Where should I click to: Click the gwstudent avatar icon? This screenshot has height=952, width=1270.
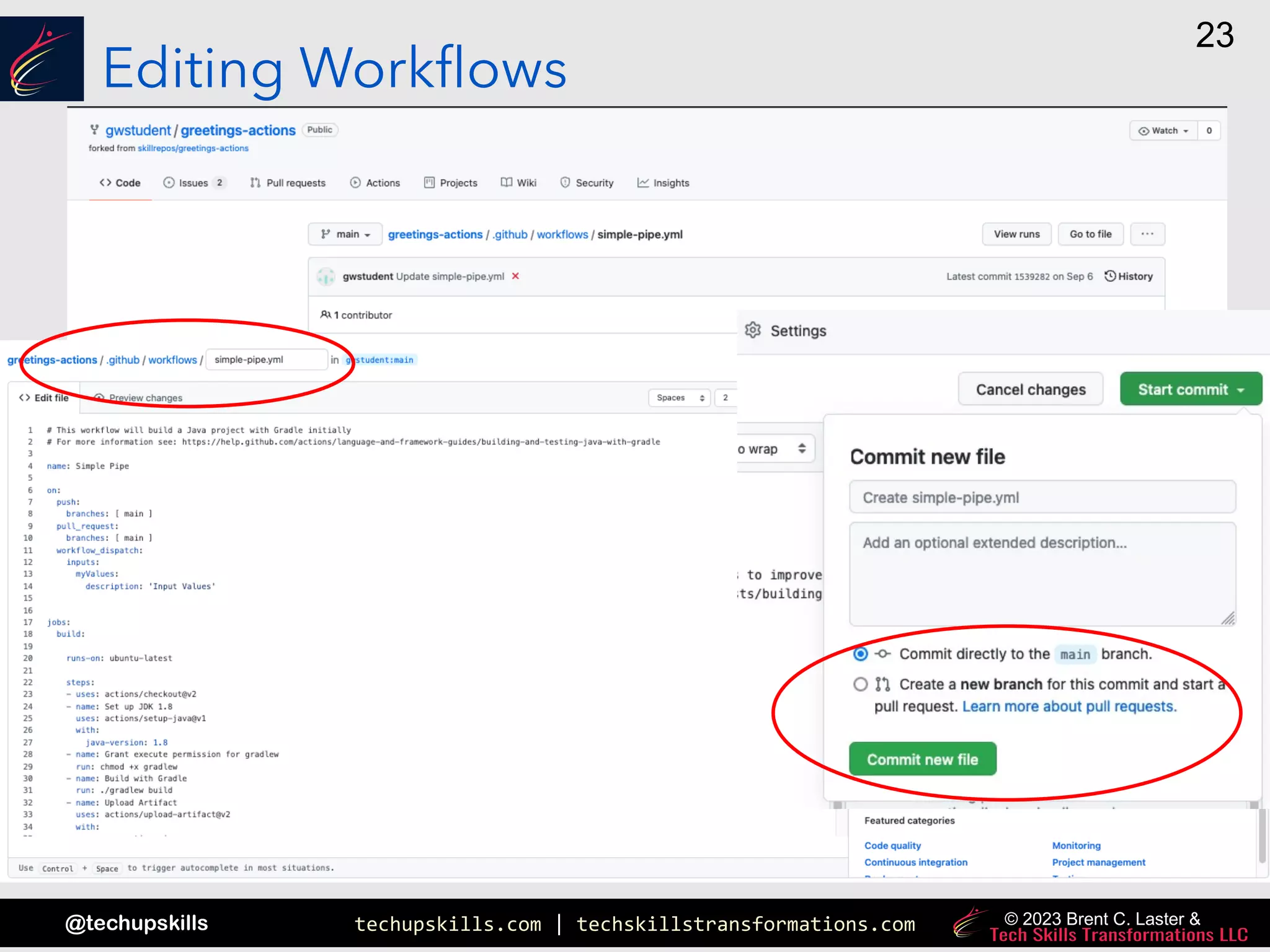tap(326, 276)
